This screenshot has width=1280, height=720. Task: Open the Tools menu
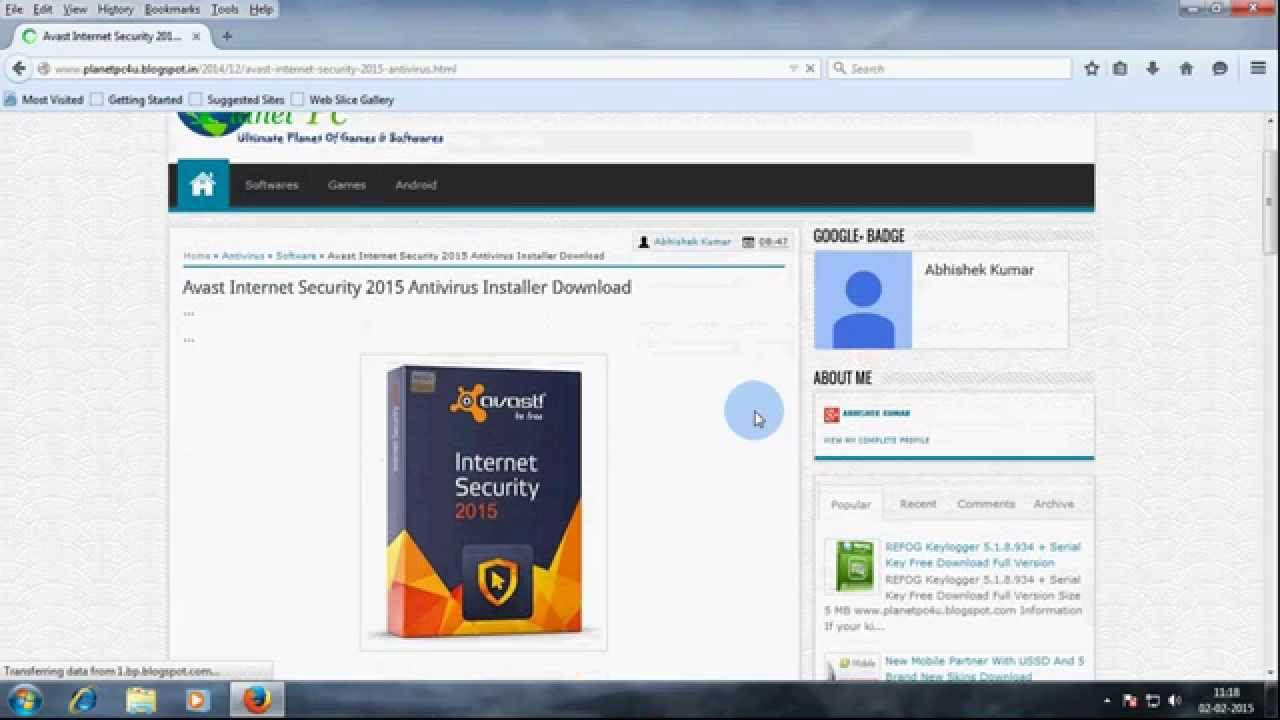pos(224,9)
